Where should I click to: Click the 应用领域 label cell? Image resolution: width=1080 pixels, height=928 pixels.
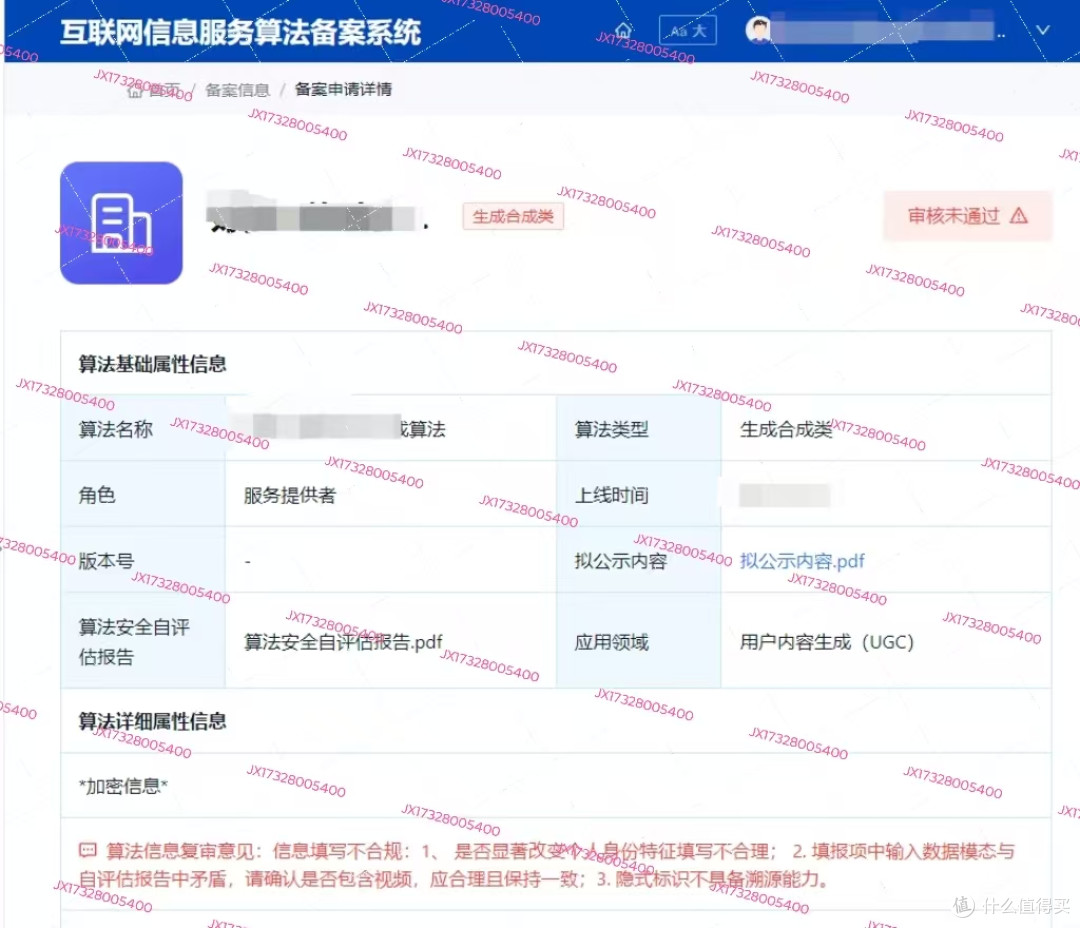coord(638,641)
